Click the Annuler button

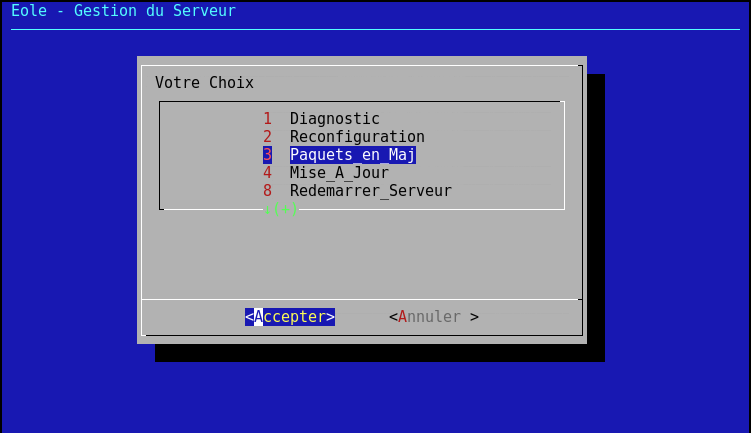click(x=433, y=317)
